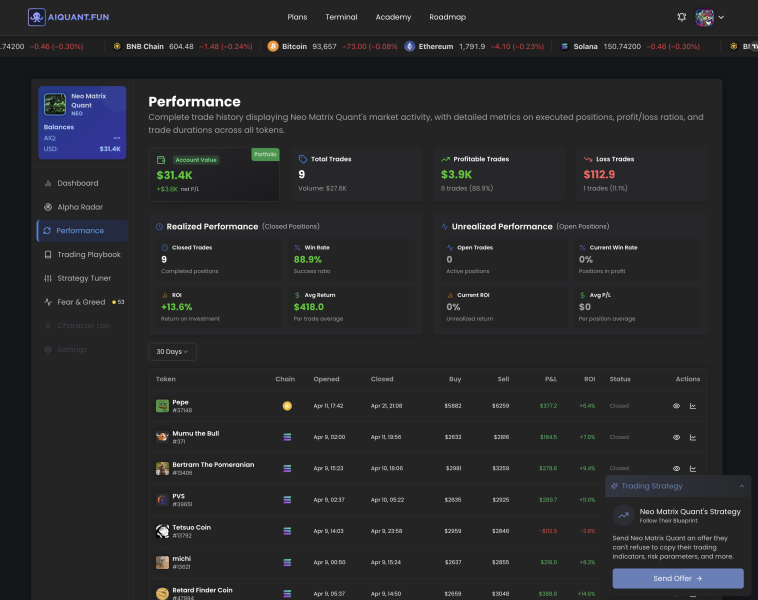Collapse the Trading Strategy panel
Viewport: 758px width, 600px height.
[741, 486]
